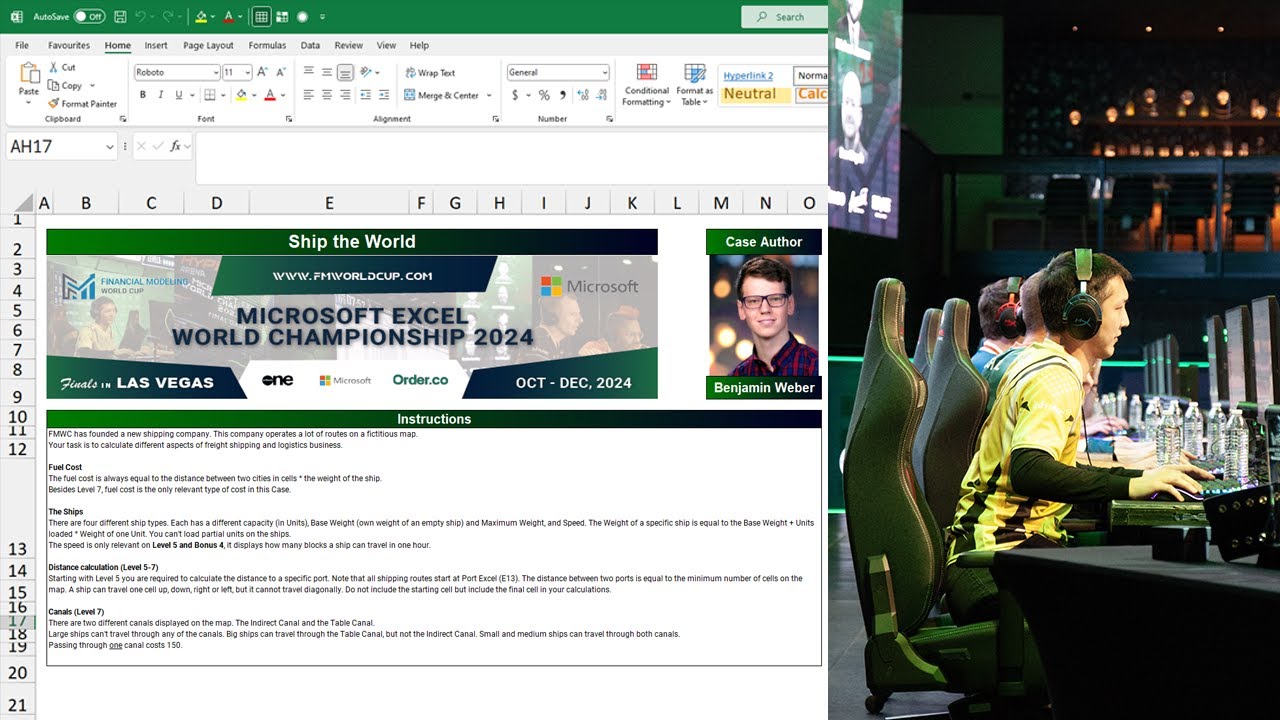Toggle Underline formatting
Viewport: 1280px width, 720px height.
(179, 95)
